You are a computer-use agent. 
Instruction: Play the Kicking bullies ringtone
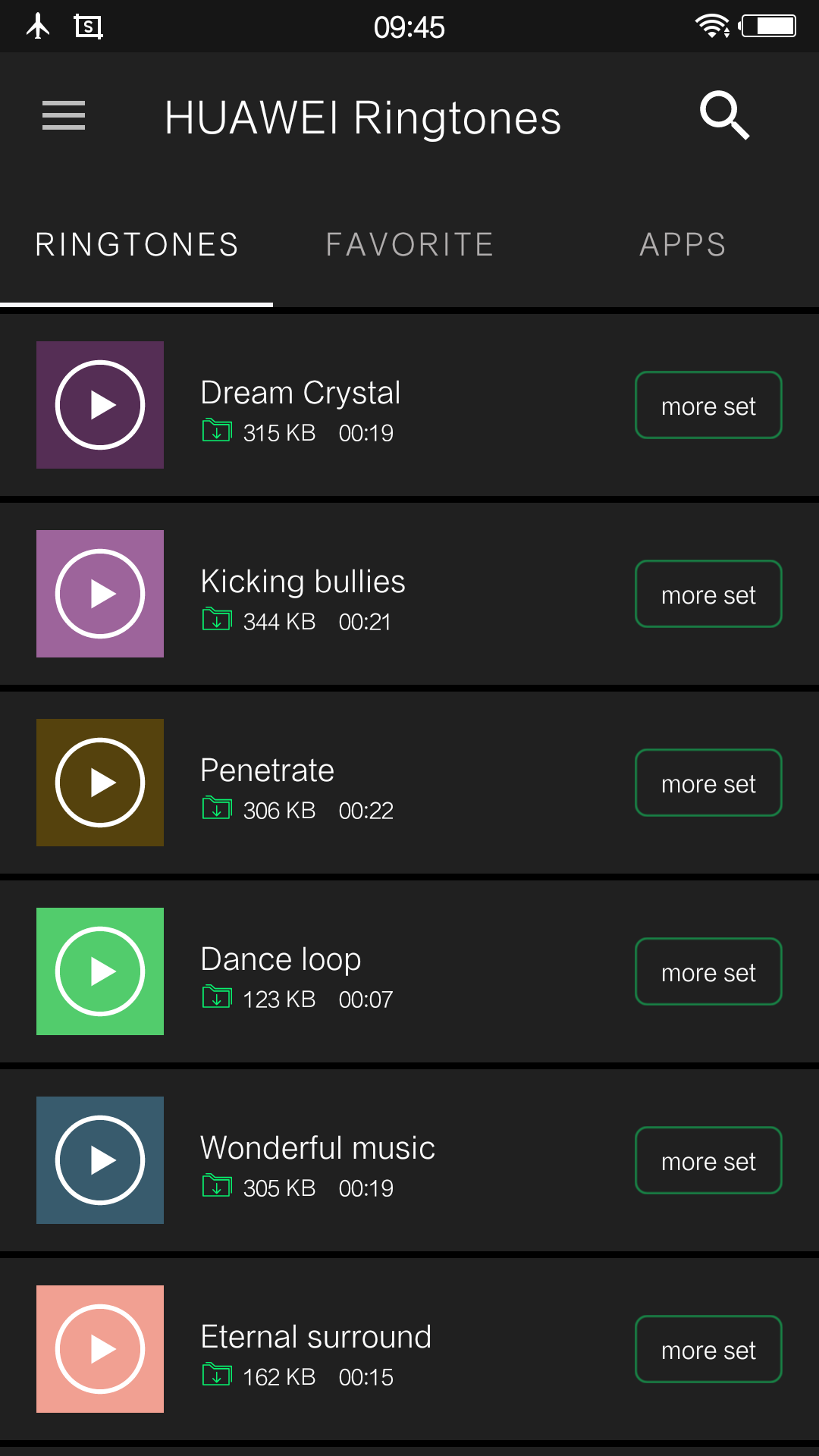point(100,594)
